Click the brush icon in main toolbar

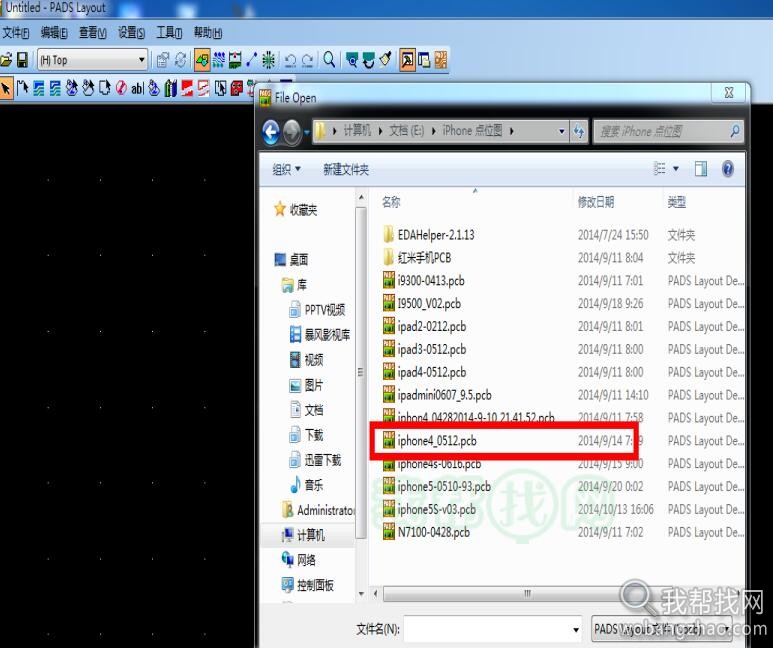point(385,60)
